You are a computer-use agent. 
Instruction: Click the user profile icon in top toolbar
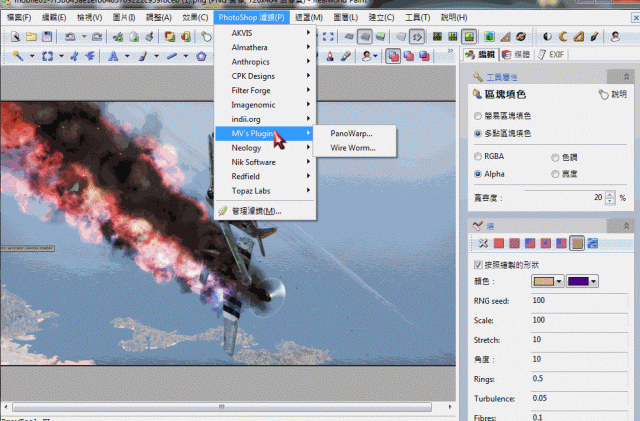tap(615, 37)
